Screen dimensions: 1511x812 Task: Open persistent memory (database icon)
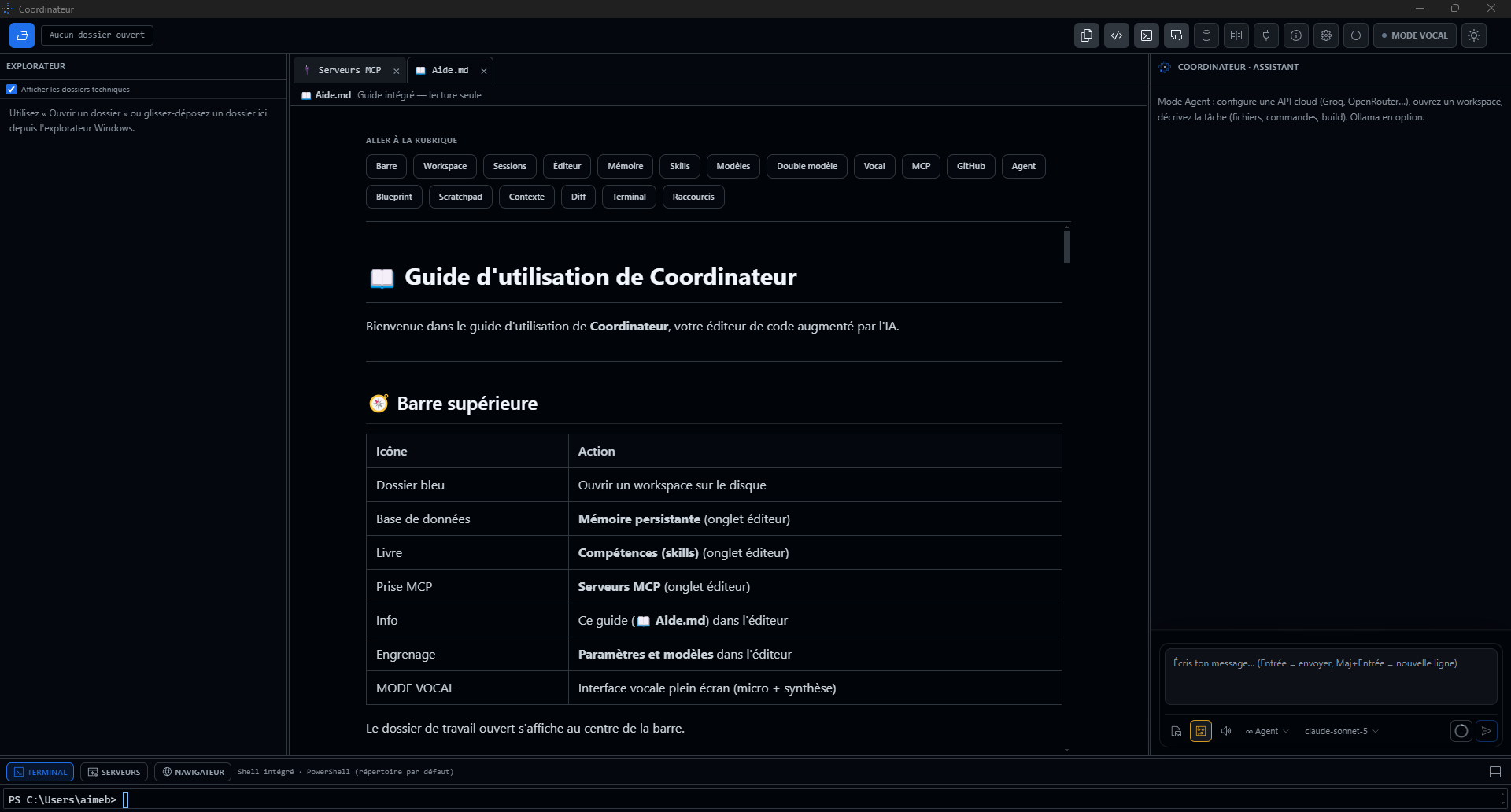point(1206,35)
